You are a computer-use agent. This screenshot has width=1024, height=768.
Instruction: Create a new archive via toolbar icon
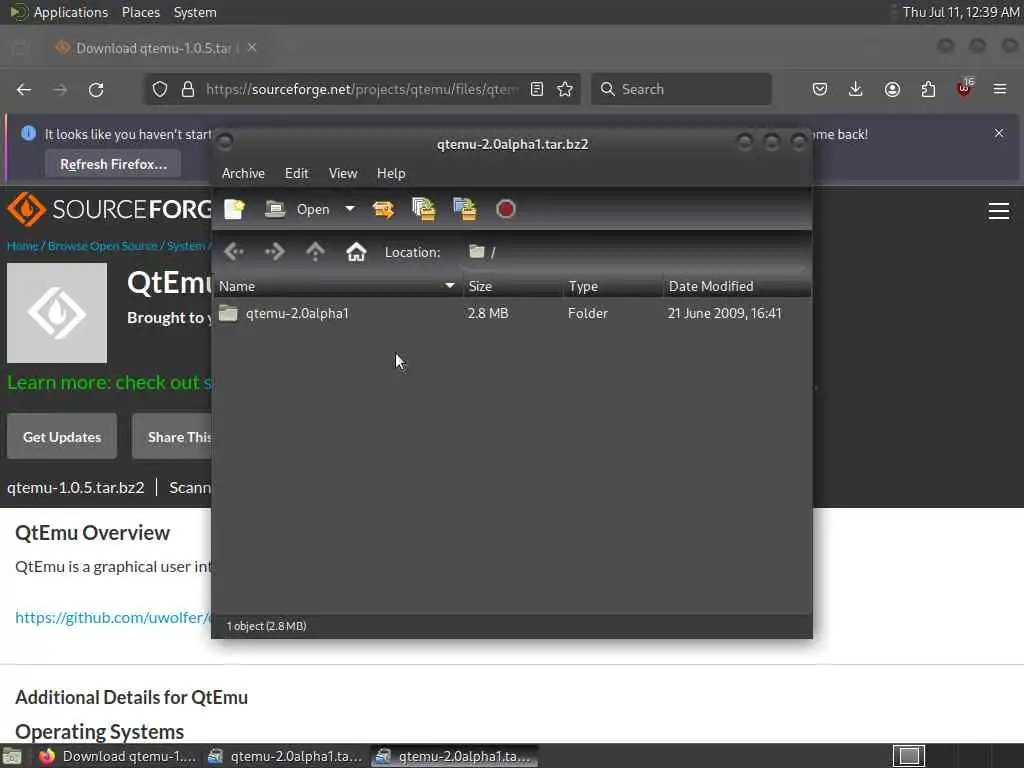point(234,209)
